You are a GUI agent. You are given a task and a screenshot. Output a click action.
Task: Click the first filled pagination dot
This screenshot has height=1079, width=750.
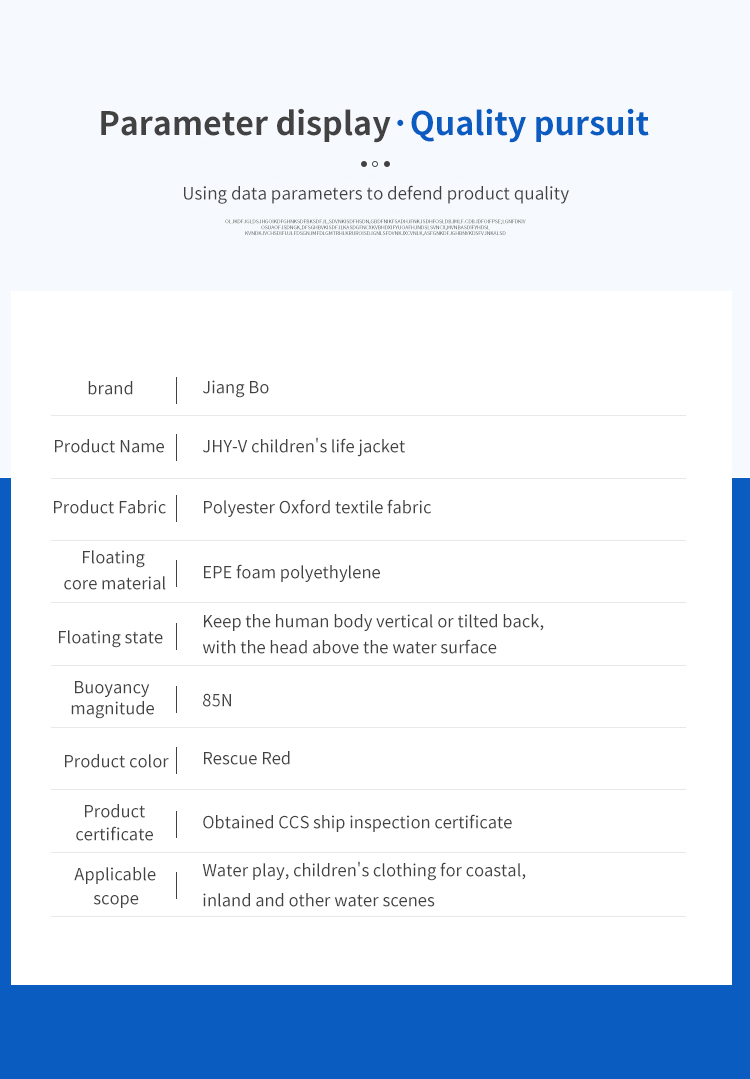coord(364,164)
